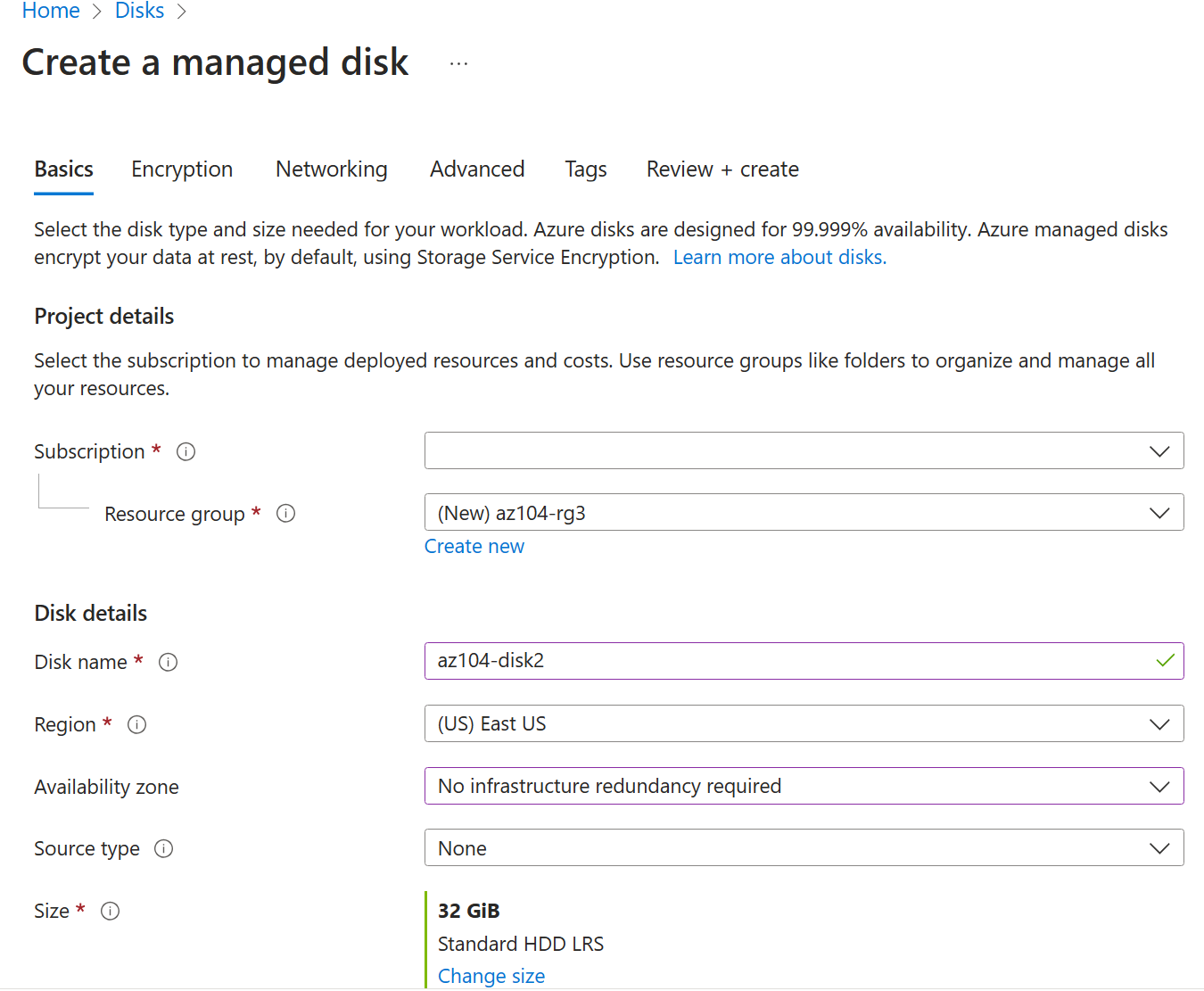Go to the Review + create tab
This screenshot has height=991, width=1204.
pyautogui.click(x=722, y=169)
